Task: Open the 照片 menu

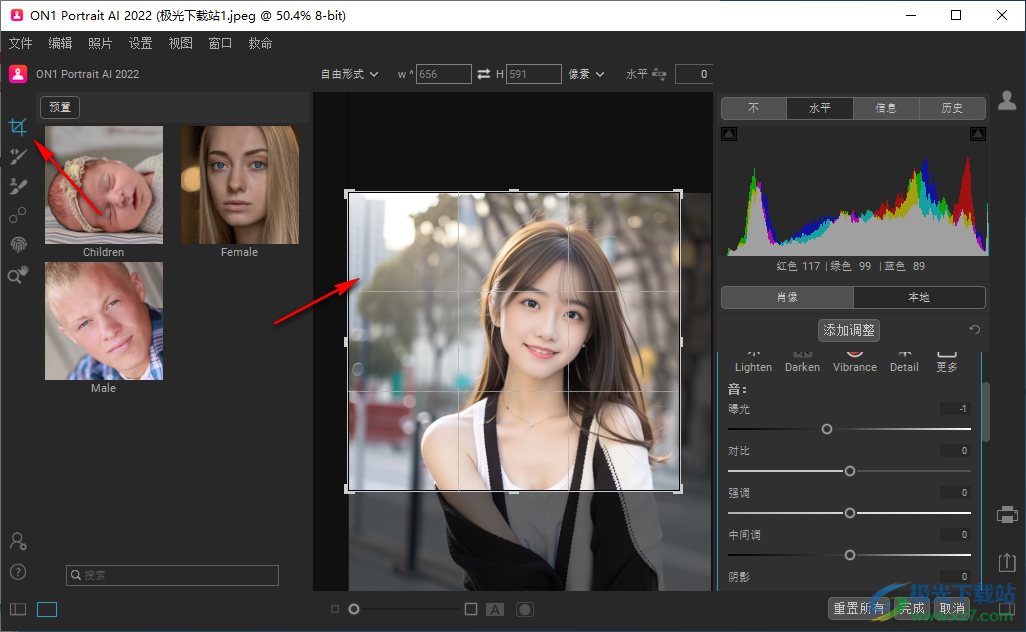Action: click(x=100, y=43)
